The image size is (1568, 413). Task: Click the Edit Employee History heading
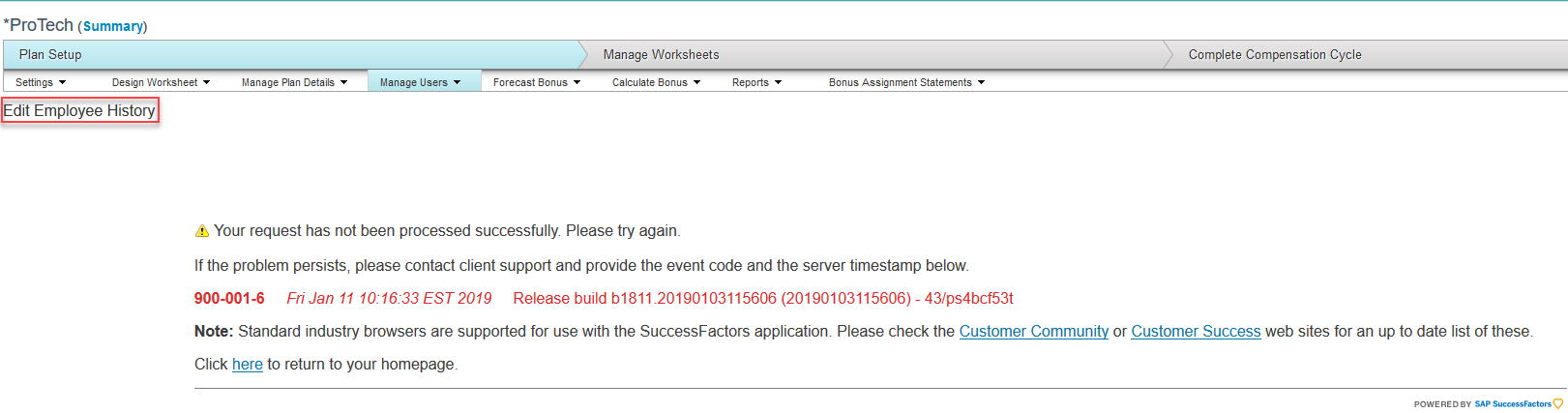click(x=79, y=110)
